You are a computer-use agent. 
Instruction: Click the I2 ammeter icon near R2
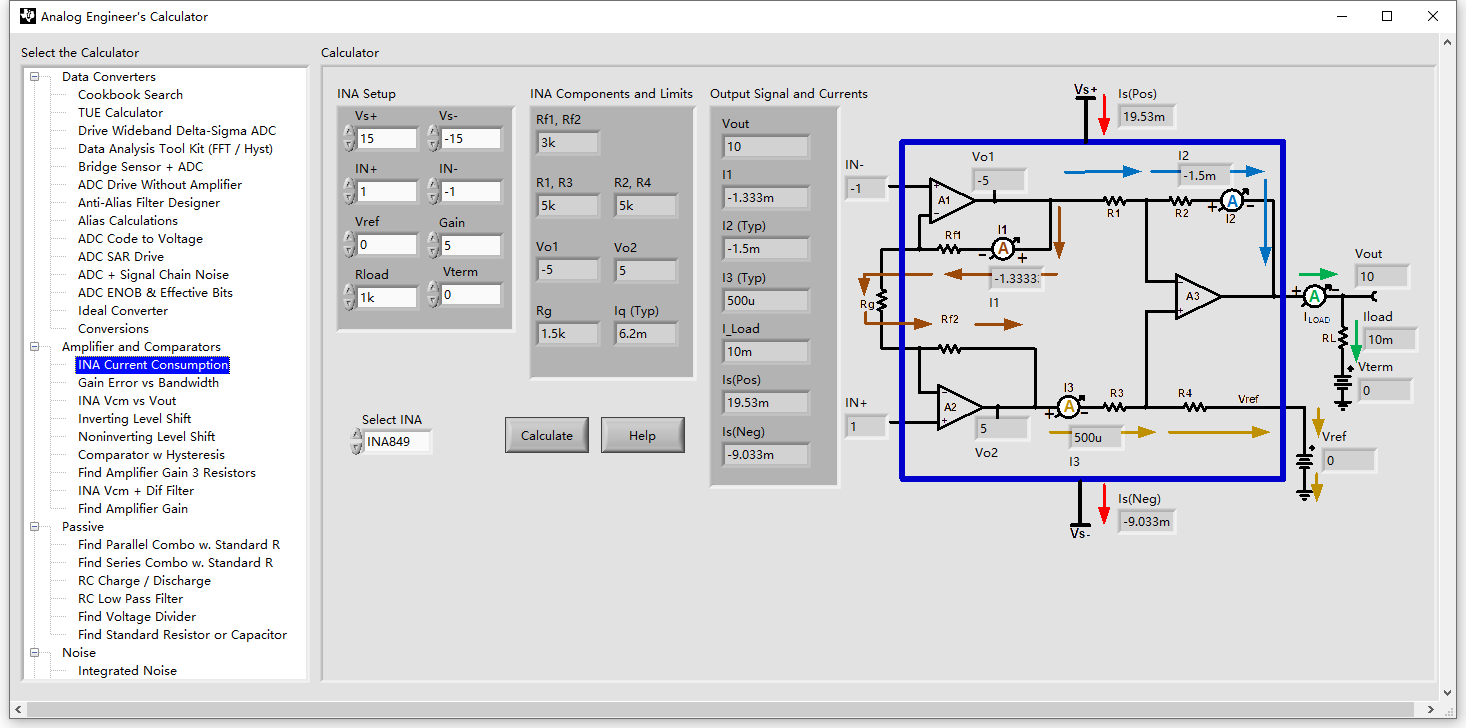coord(1233,201)
